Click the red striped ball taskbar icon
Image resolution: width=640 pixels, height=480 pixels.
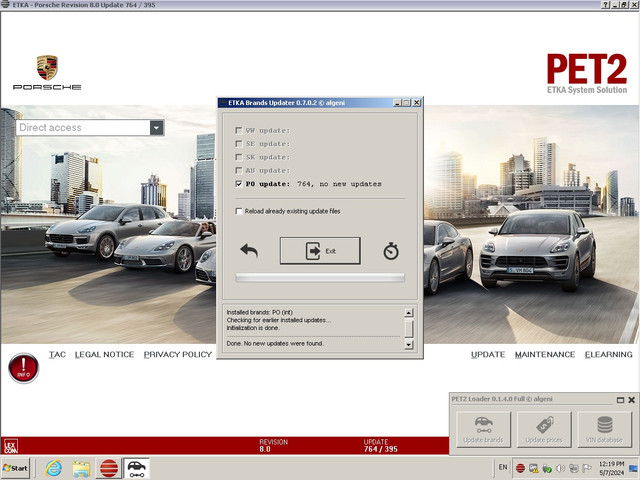pyautogui.click(x=109, y=468)
